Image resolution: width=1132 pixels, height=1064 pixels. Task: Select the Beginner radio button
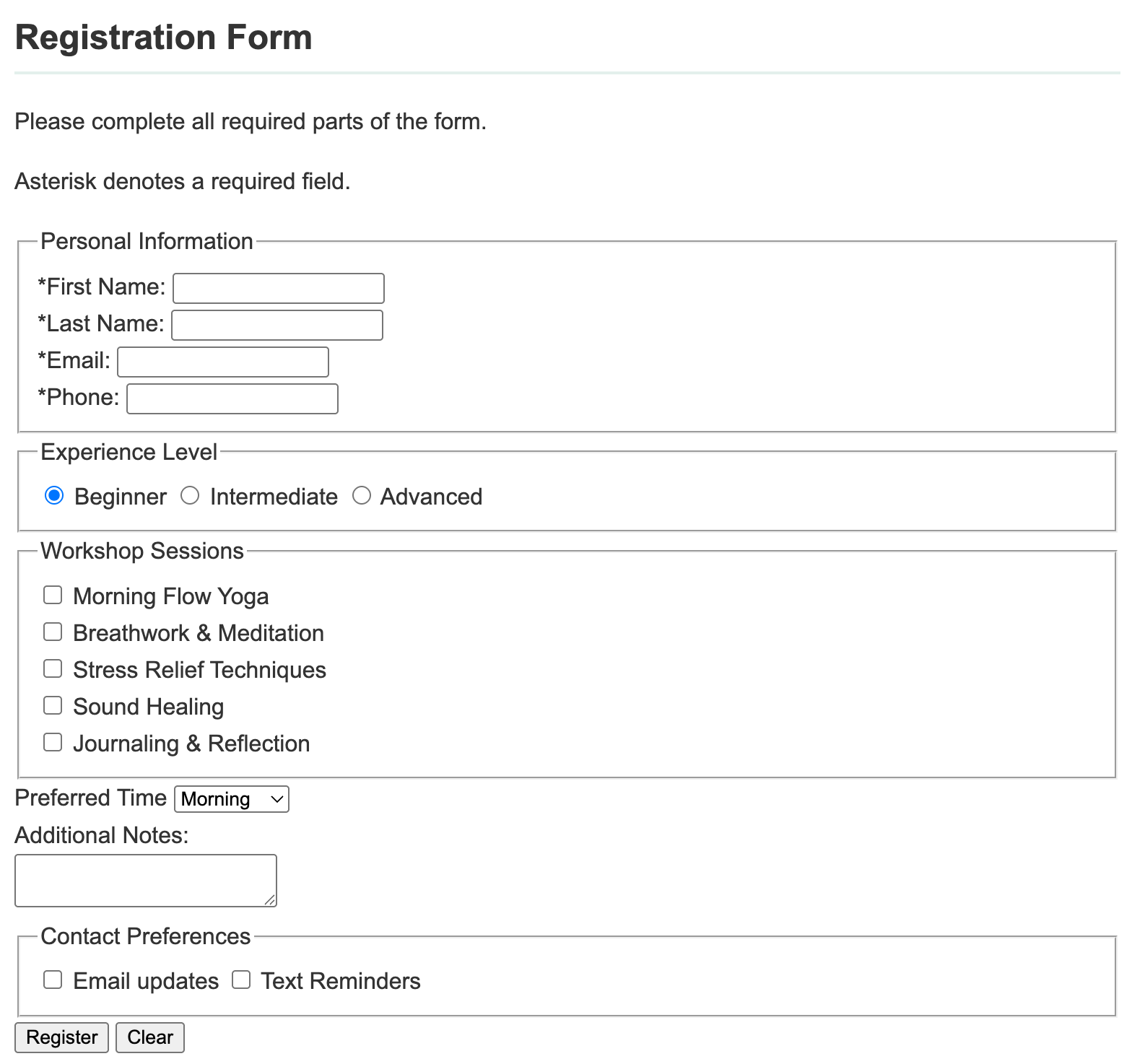tap(54, 496)
